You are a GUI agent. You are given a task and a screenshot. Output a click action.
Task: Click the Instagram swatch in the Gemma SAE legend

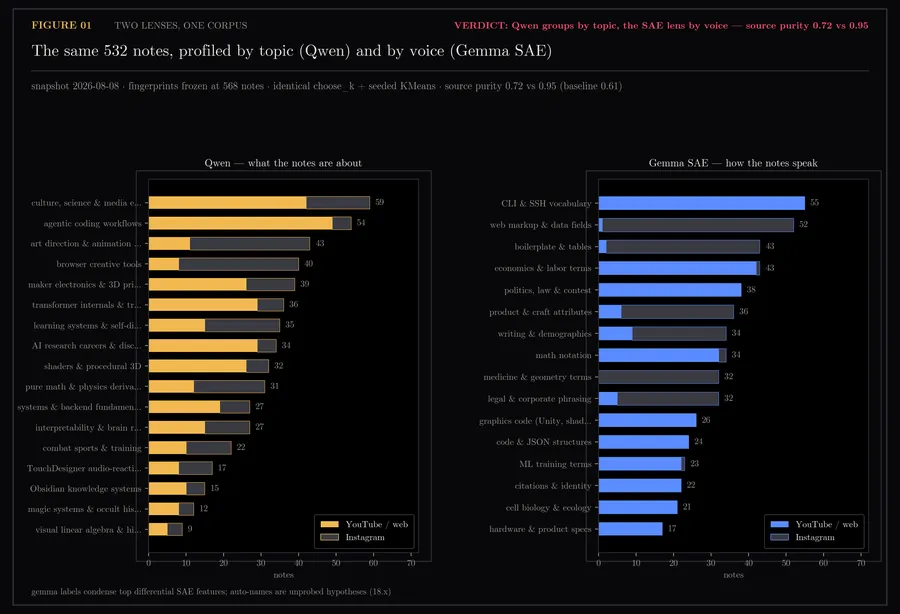[779, 537]
